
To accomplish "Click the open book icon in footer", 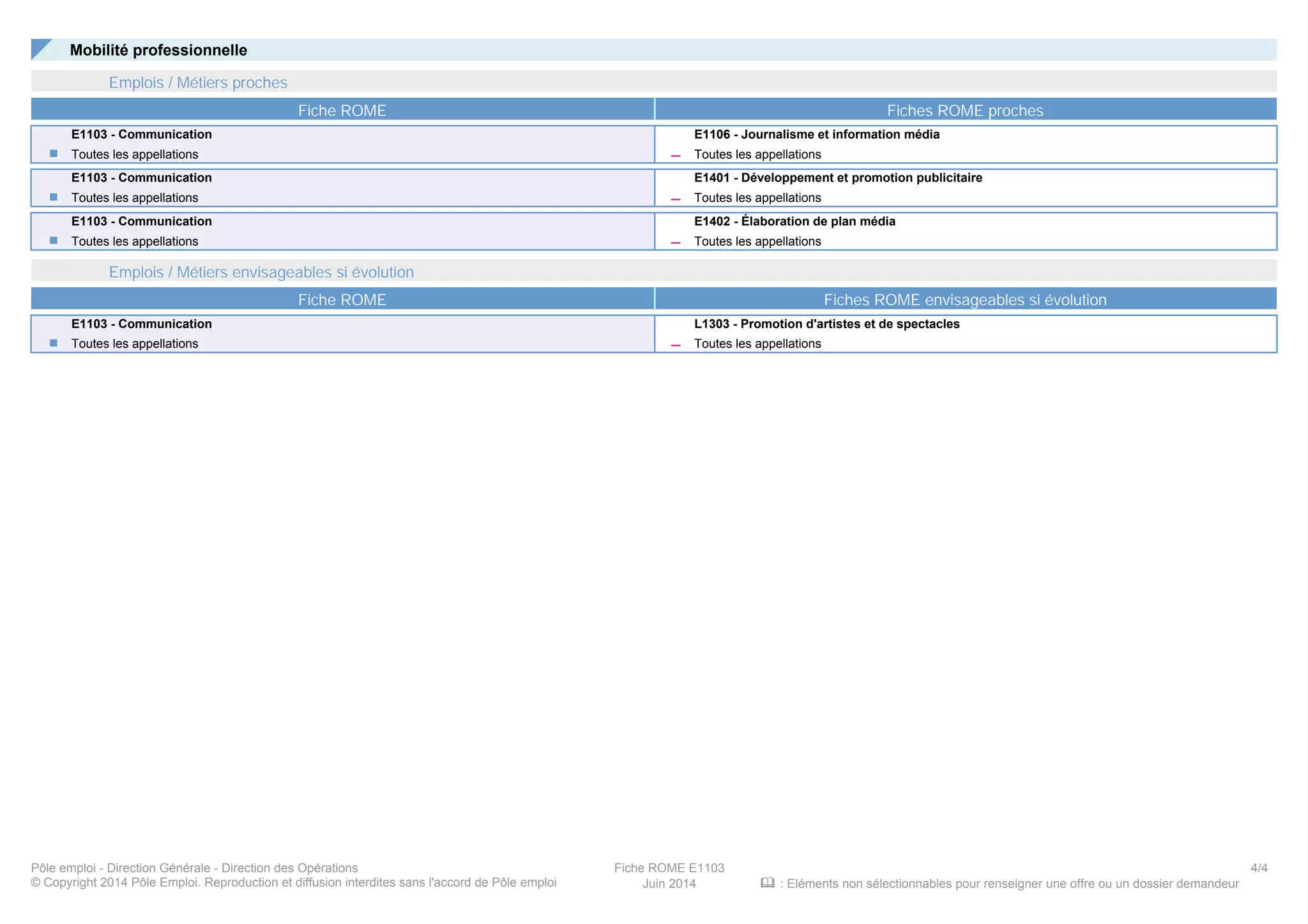I will 767,882.
